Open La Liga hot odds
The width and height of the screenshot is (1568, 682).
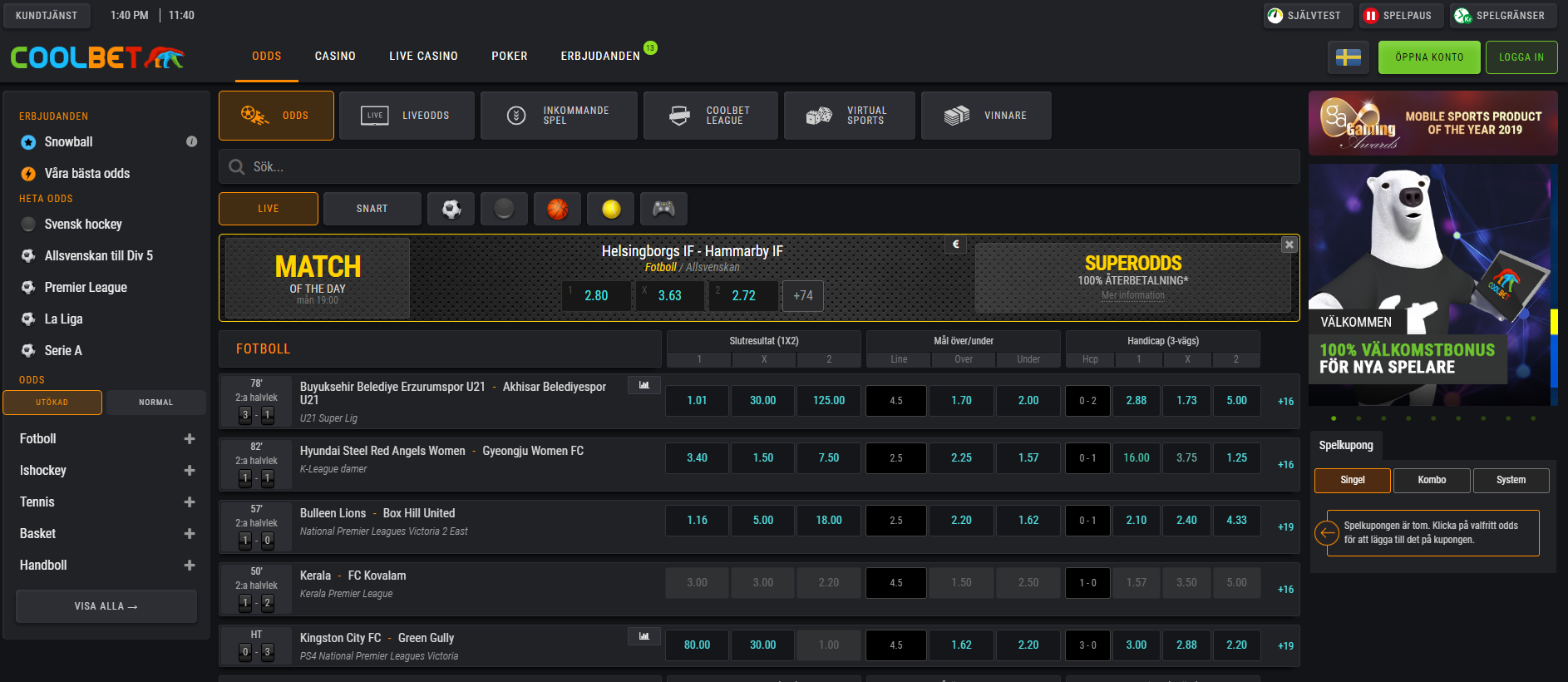pos(63,319)
